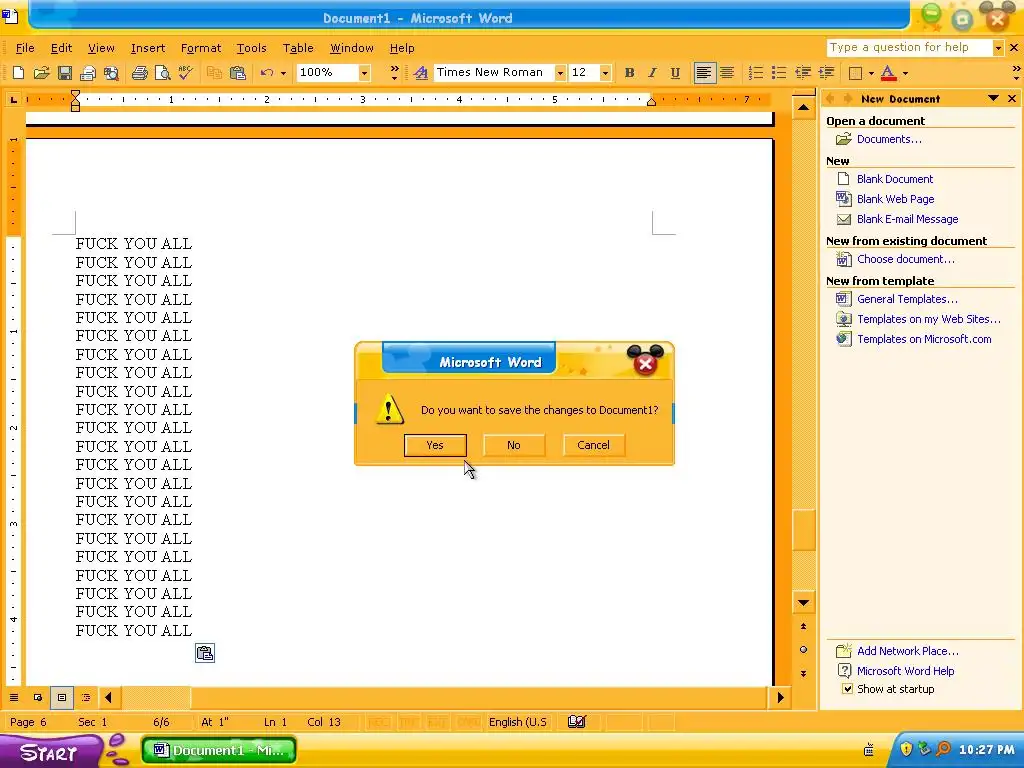Click the Document1 taskbar button
Viewport: 1024px width, 768px height.
coord(219,750)
